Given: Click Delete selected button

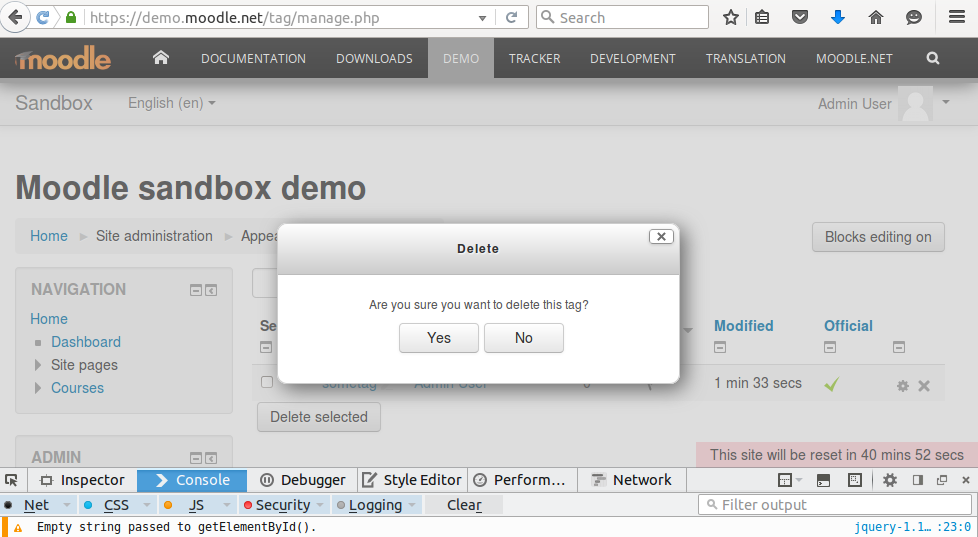Looking at the screenshot, I should [x=319, y=417].
